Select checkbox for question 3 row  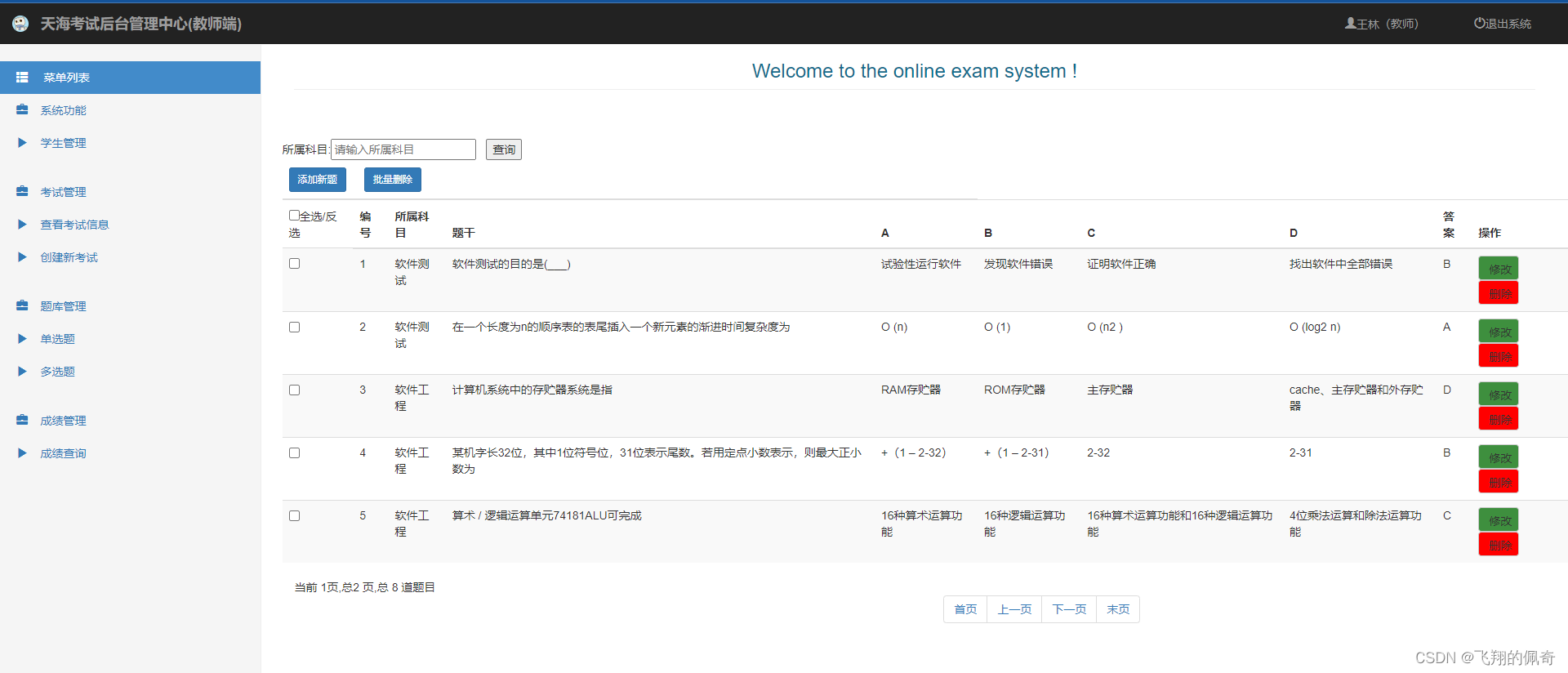(x=294, y=390)
